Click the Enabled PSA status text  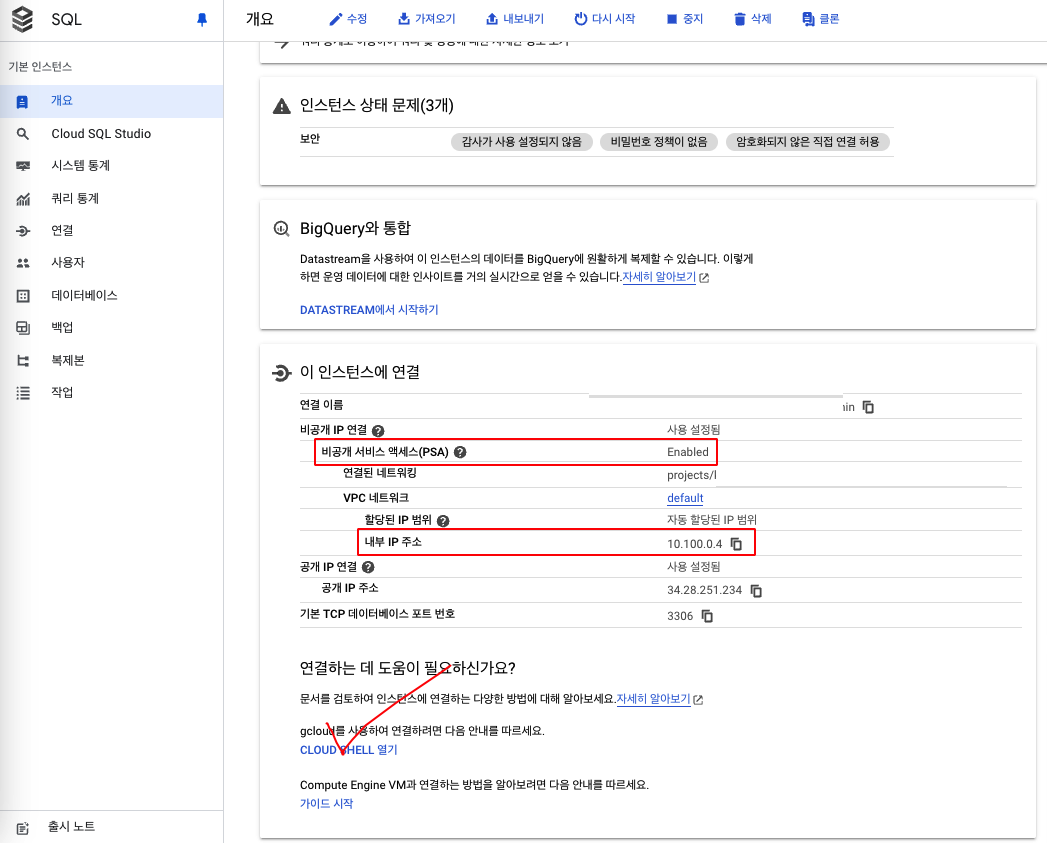[688, 452]
